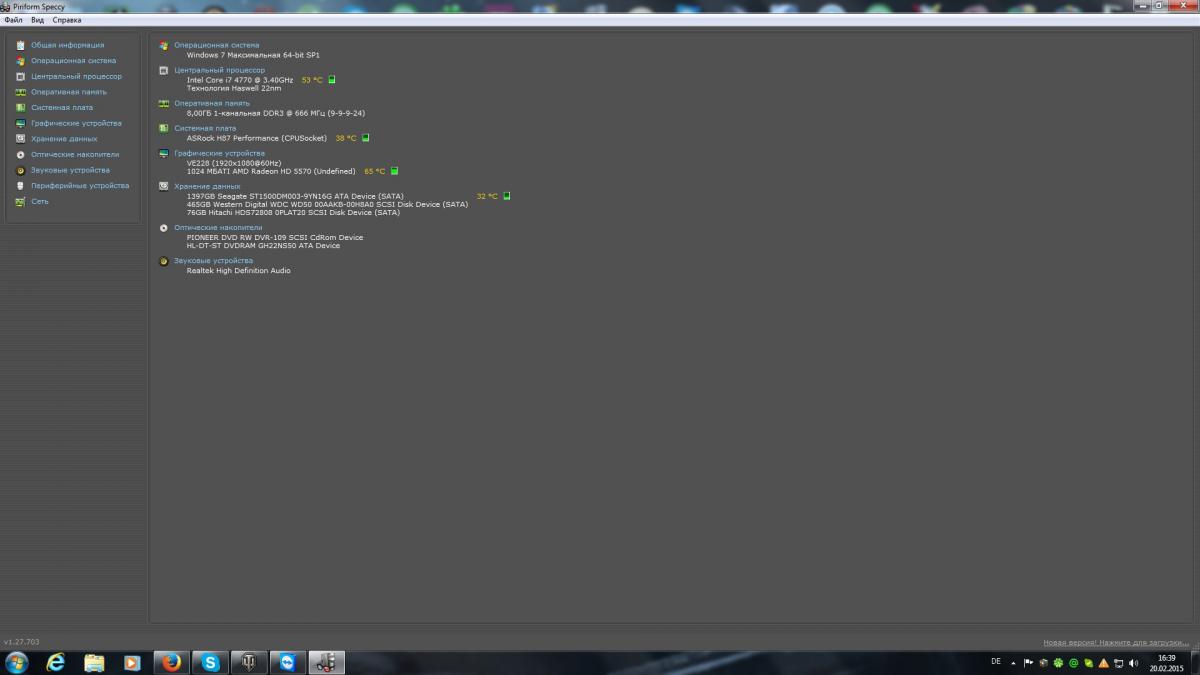Click the Realtek High Definition Audio line
This screenshot has width=1200, height=675.
pyautogui.click(x=239, y=270)
